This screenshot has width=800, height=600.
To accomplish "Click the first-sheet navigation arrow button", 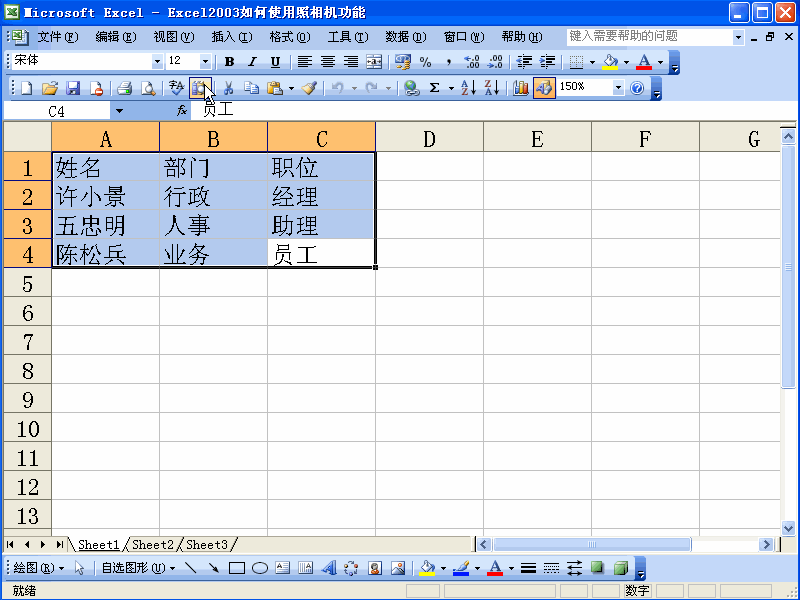I will click(8, 544).
